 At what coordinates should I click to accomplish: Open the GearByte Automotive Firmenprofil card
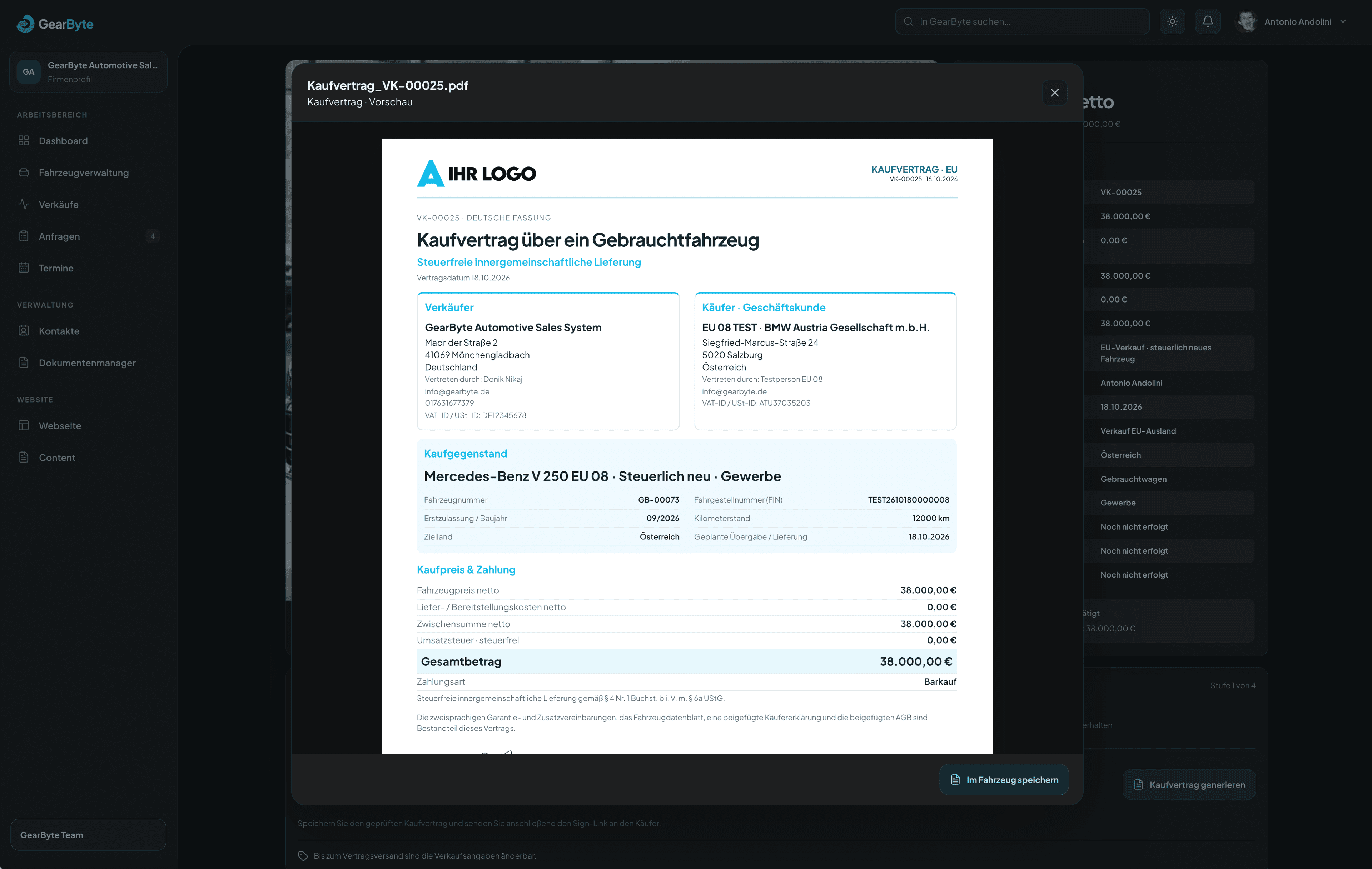coord(88,72)
